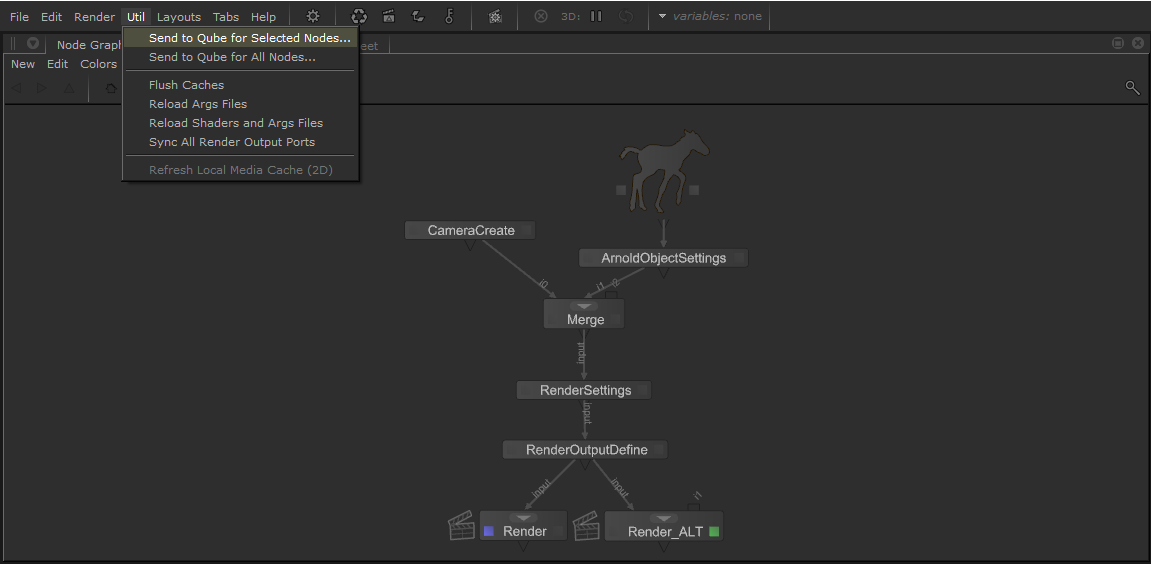Expand the Merge node dropdown arrow
Image resolution: width=1151 pixels, height=564 pixels.
[584, 306]
